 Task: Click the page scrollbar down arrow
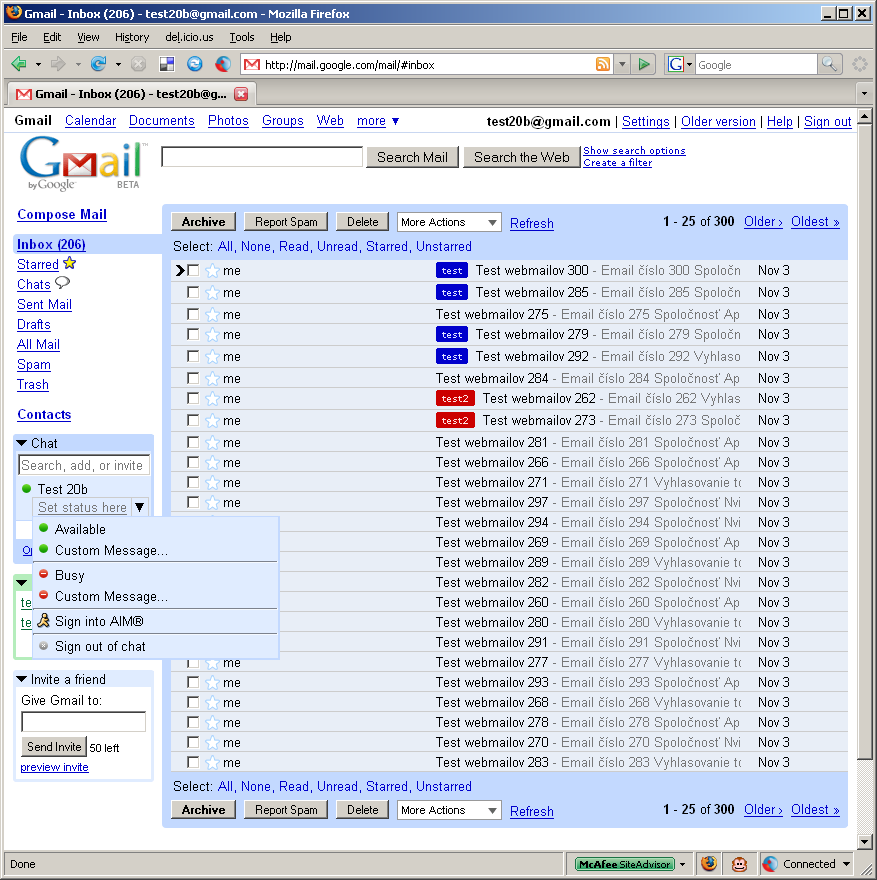point(865,841)
